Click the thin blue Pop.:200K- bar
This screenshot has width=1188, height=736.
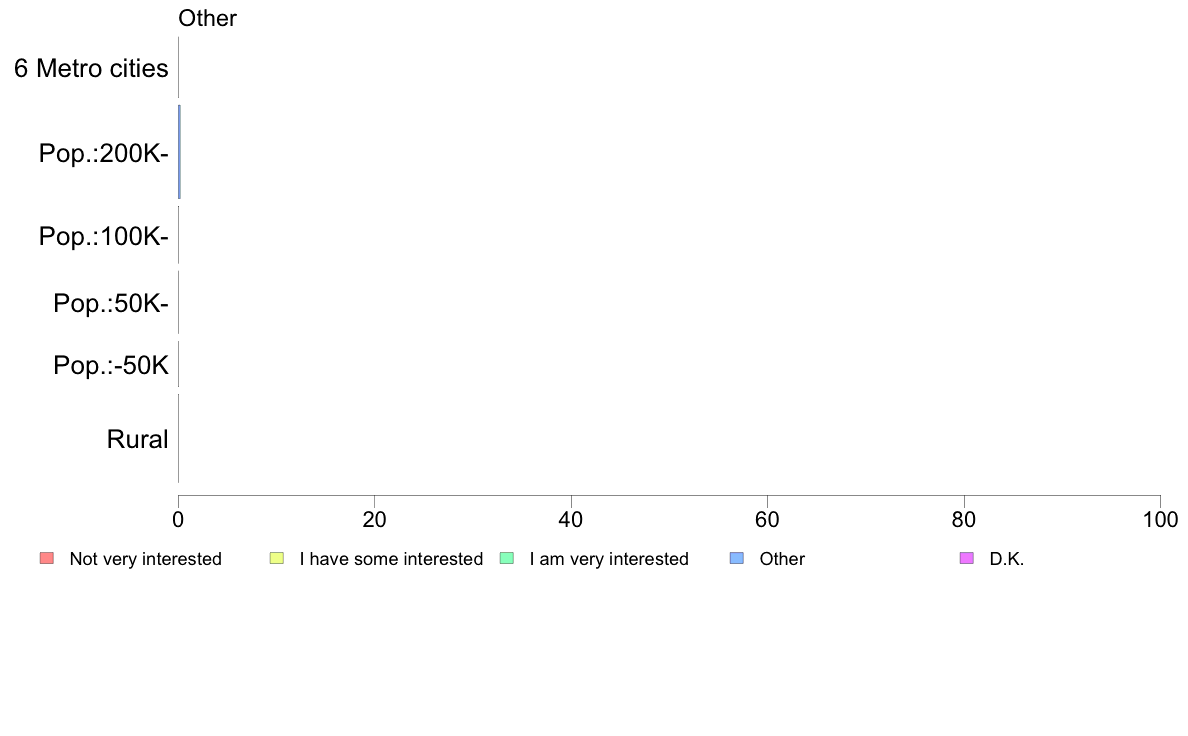click(x=179, y=152)
